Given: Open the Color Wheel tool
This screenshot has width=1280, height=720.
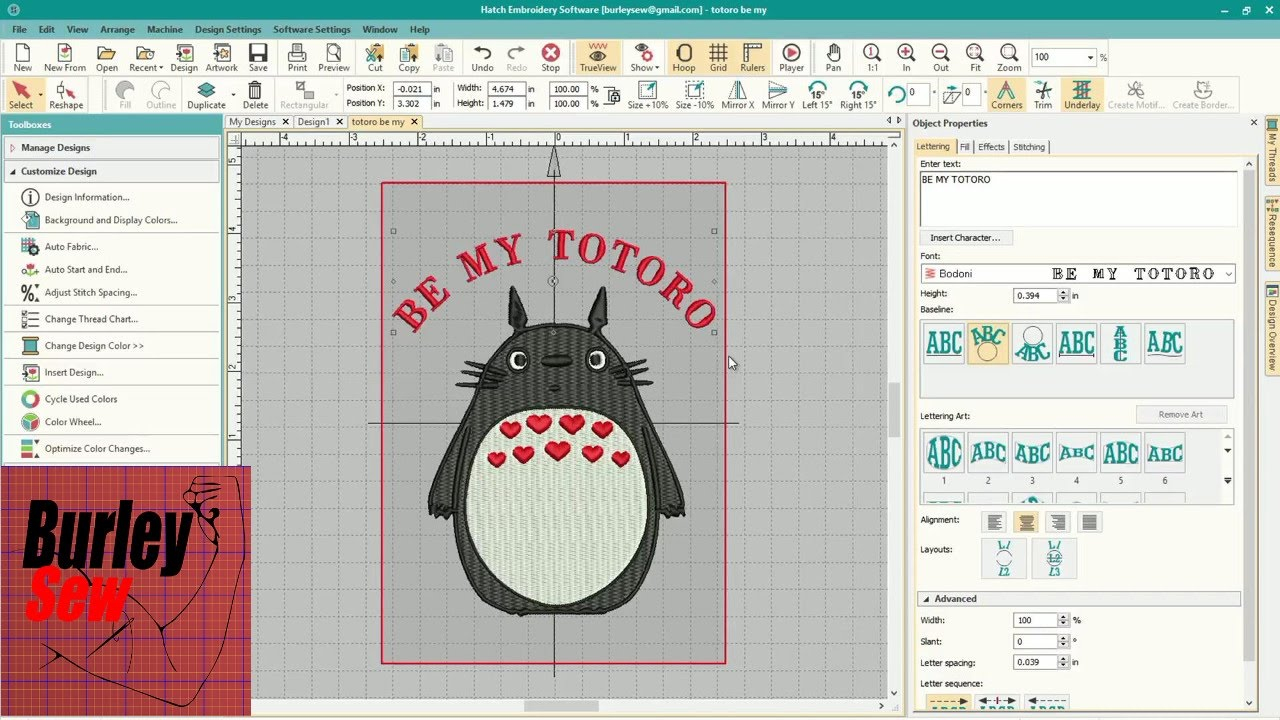Looking at the screenshot, I should [x=72, y=422].
